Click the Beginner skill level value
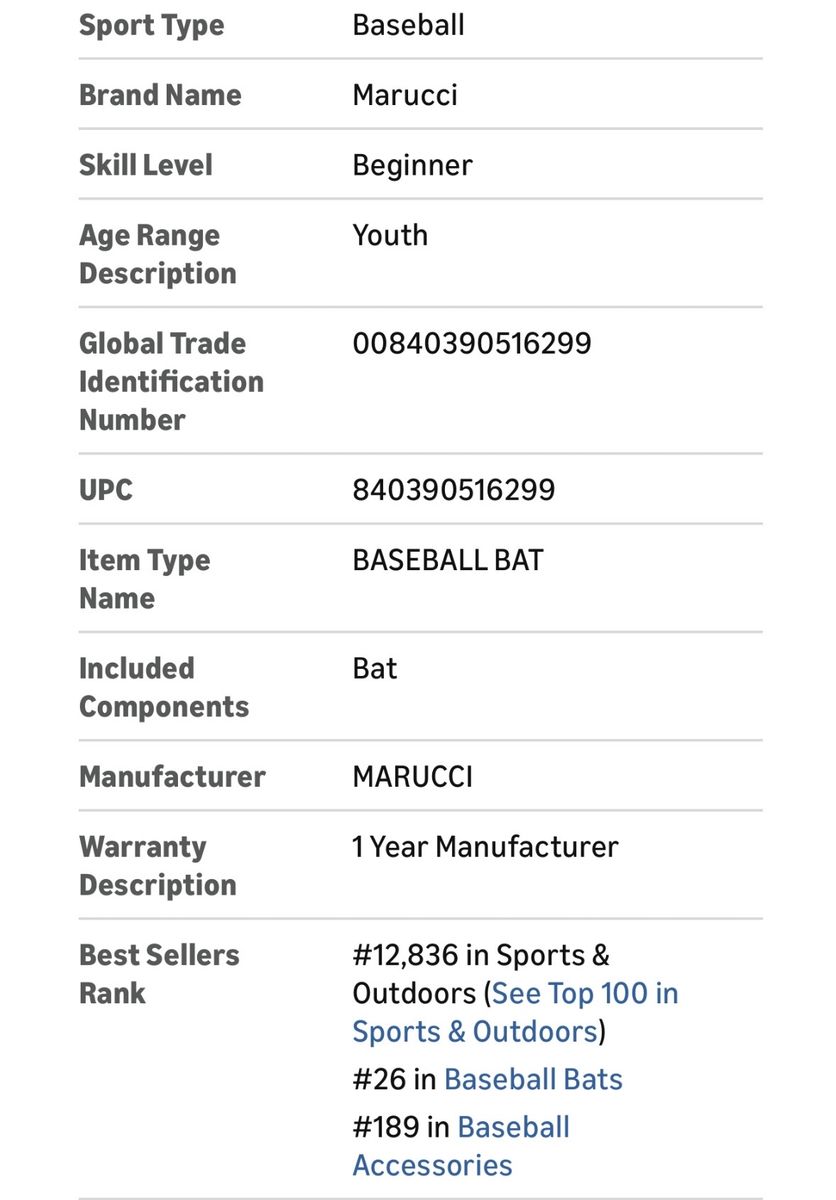836x1200 pixels. pos(412,165)
